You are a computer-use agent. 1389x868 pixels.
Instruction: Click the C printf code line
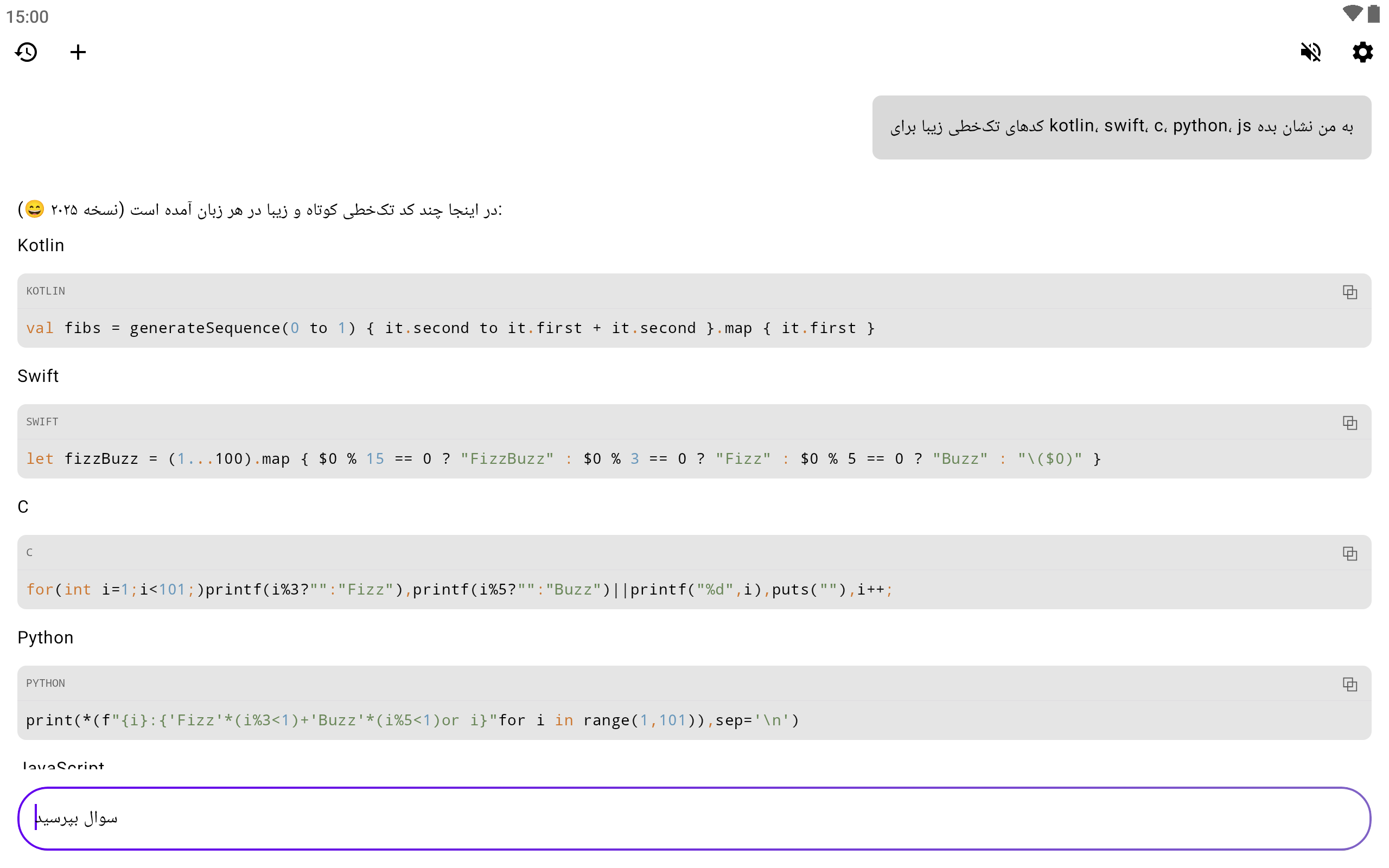coord(459,590)
